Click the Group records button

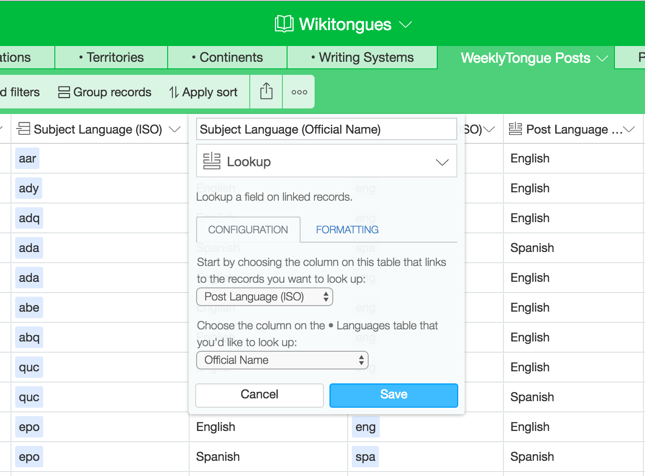104,92
